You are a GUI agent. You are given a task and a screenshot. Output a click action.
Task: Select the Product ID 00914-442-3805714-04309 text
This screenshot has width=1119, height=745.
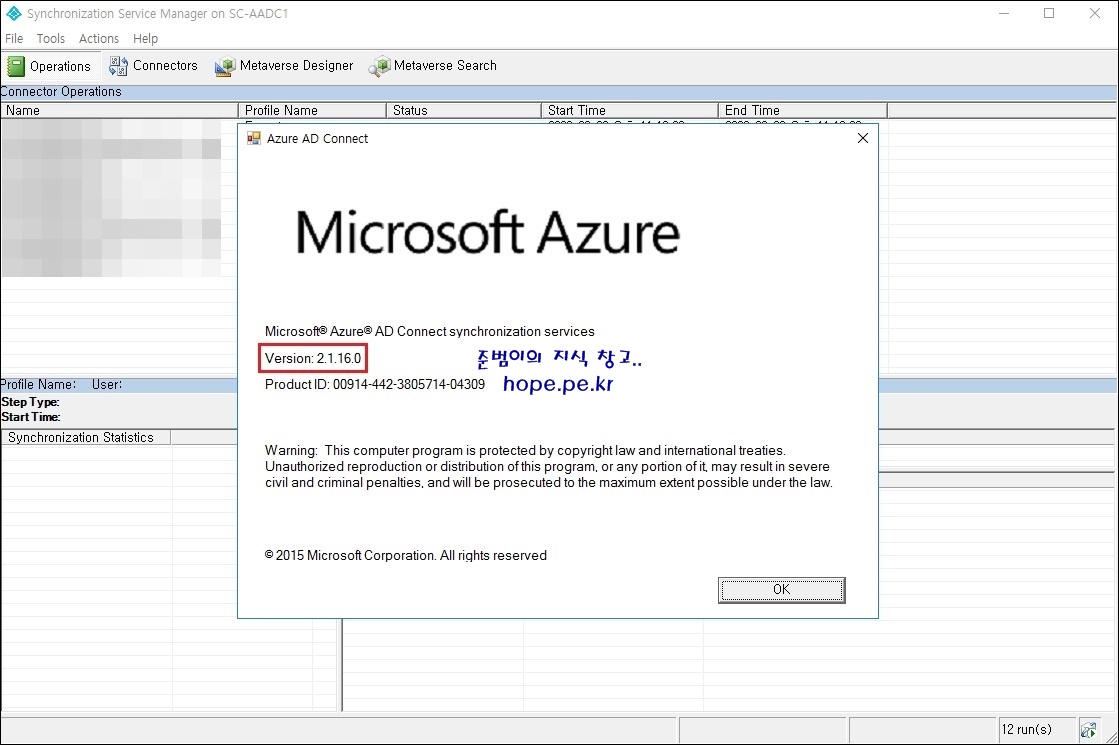point(375,385)
